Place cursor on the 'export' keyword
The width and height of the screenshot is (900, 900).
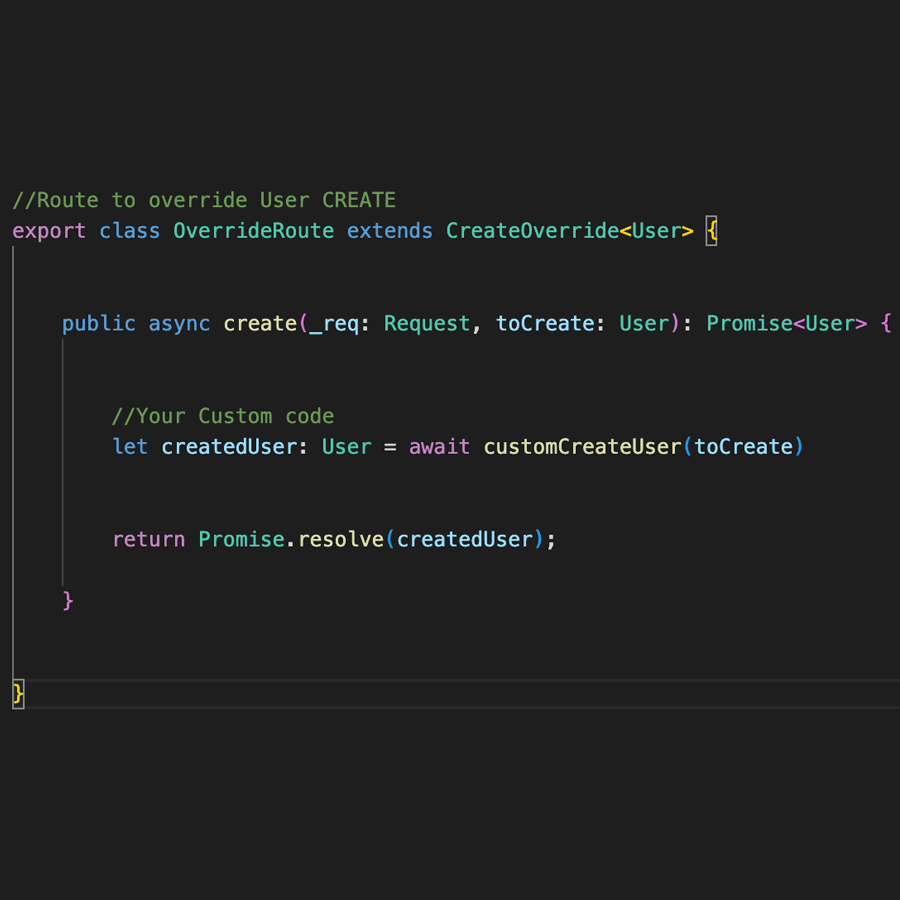pyautogui.click(x=49, y=231)
